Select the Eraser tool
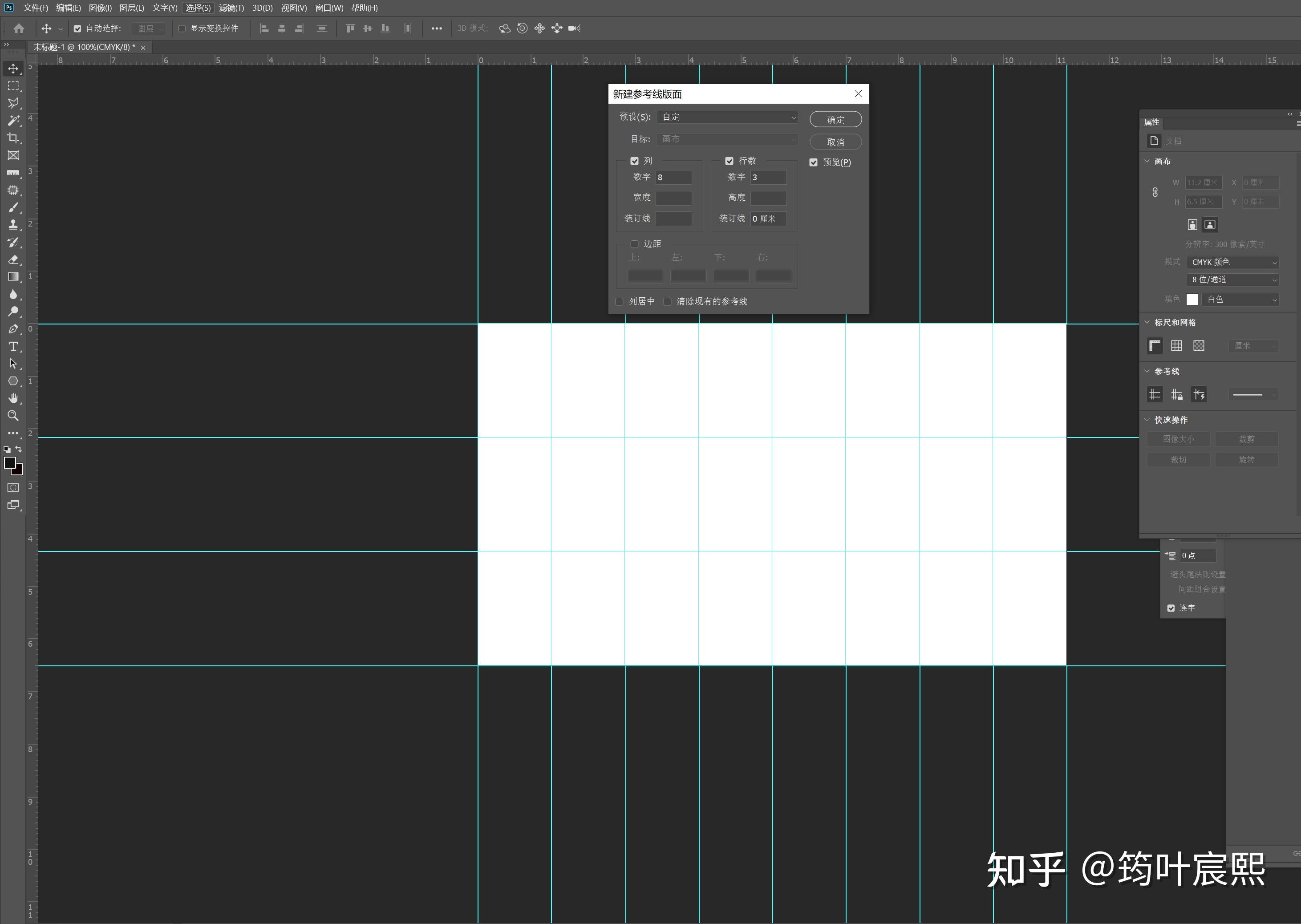Image resolution: width=1301 pixels, height=924 pixels. tap(13, 259)
